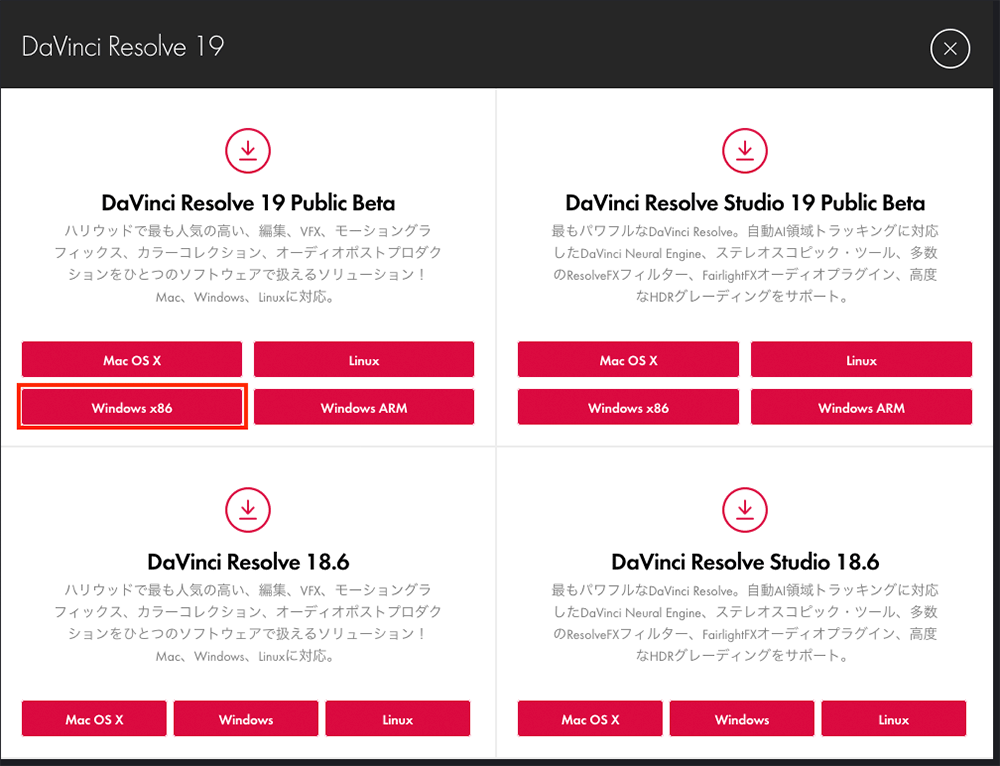Click download icon above DaVinci Resolve Studio 18.6
The width and height of the screenshot is (1000, 766).
(744, 510)
